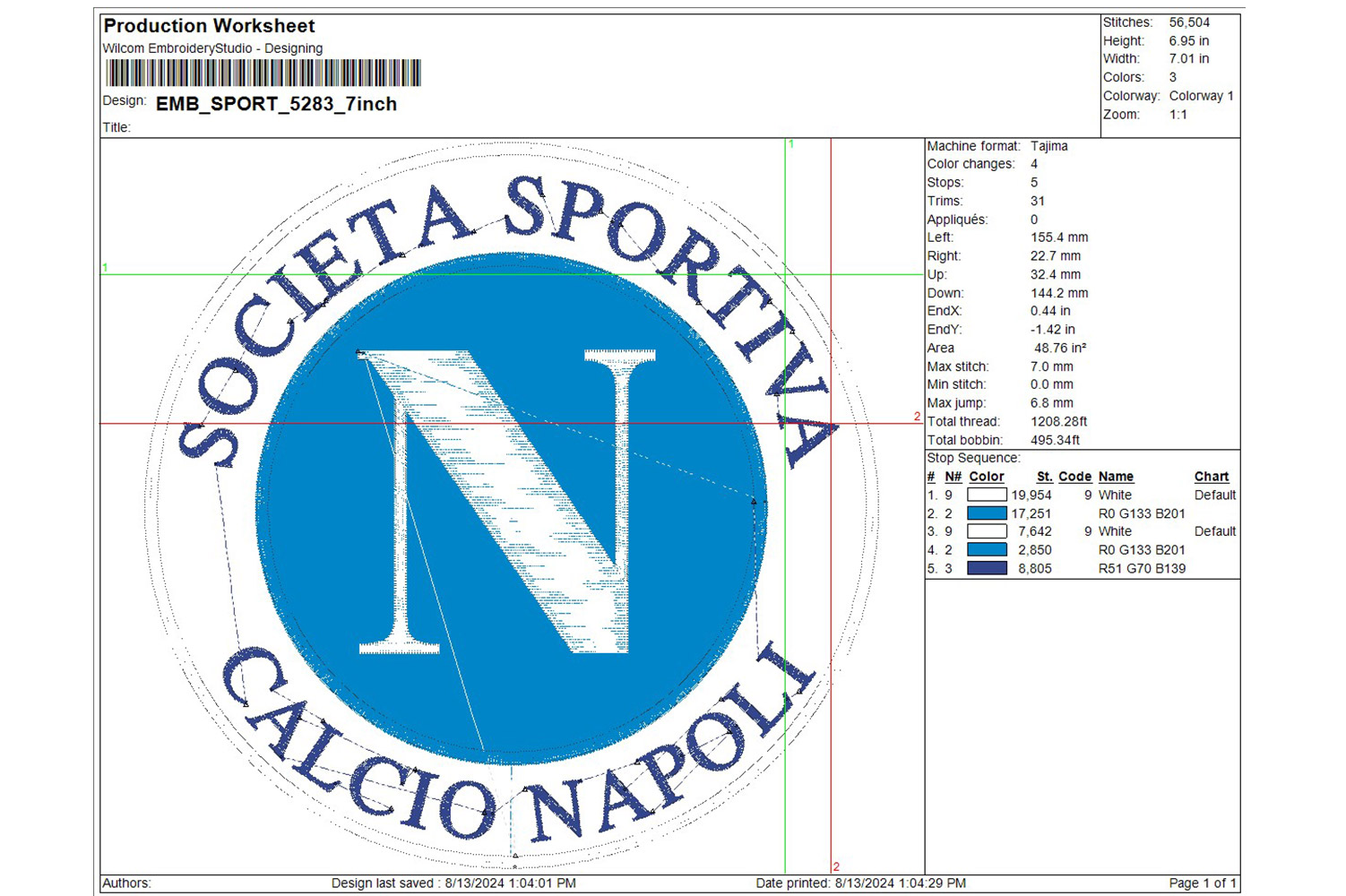Click the blue swatch with 2,850 stitches
This screenshot has width=1346, height=896.
coord(987,550)
